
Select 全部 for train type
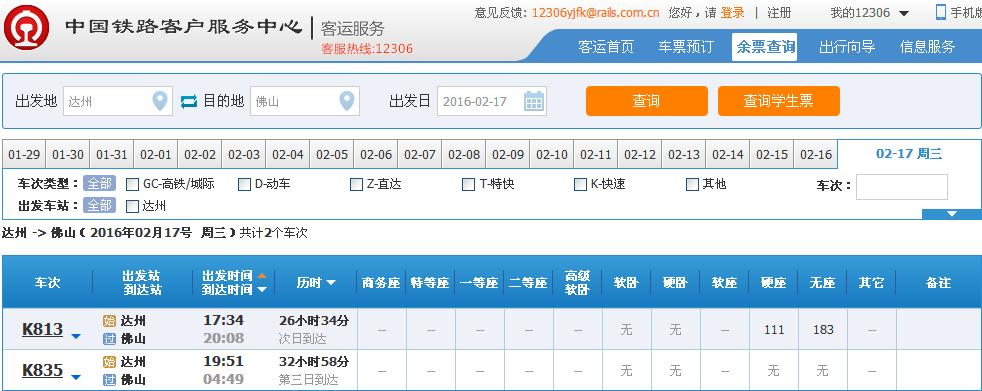pyautogui.click(x=99, y=184)
